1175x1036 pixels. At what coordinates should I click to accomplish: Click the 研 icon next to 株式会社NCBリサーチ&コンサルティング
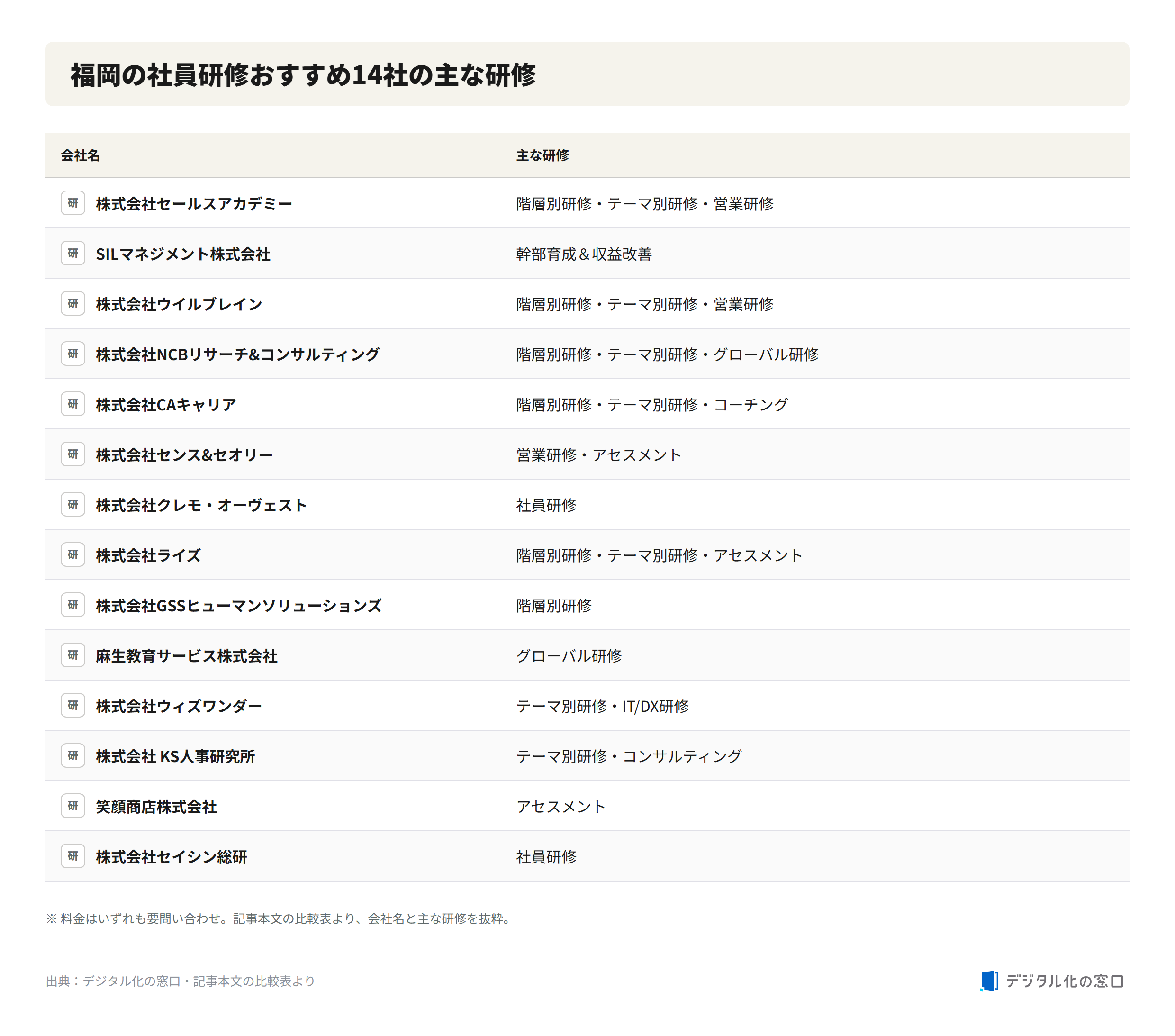73,354
